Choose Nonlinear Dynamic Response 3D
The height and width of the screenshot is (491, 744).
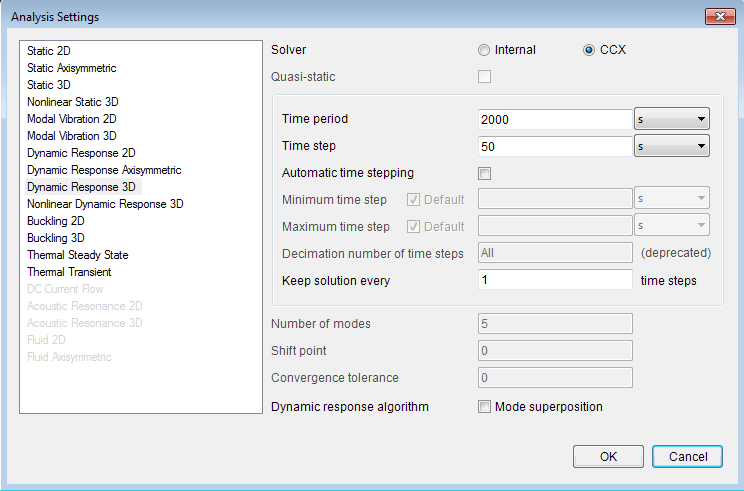[105, 204]
